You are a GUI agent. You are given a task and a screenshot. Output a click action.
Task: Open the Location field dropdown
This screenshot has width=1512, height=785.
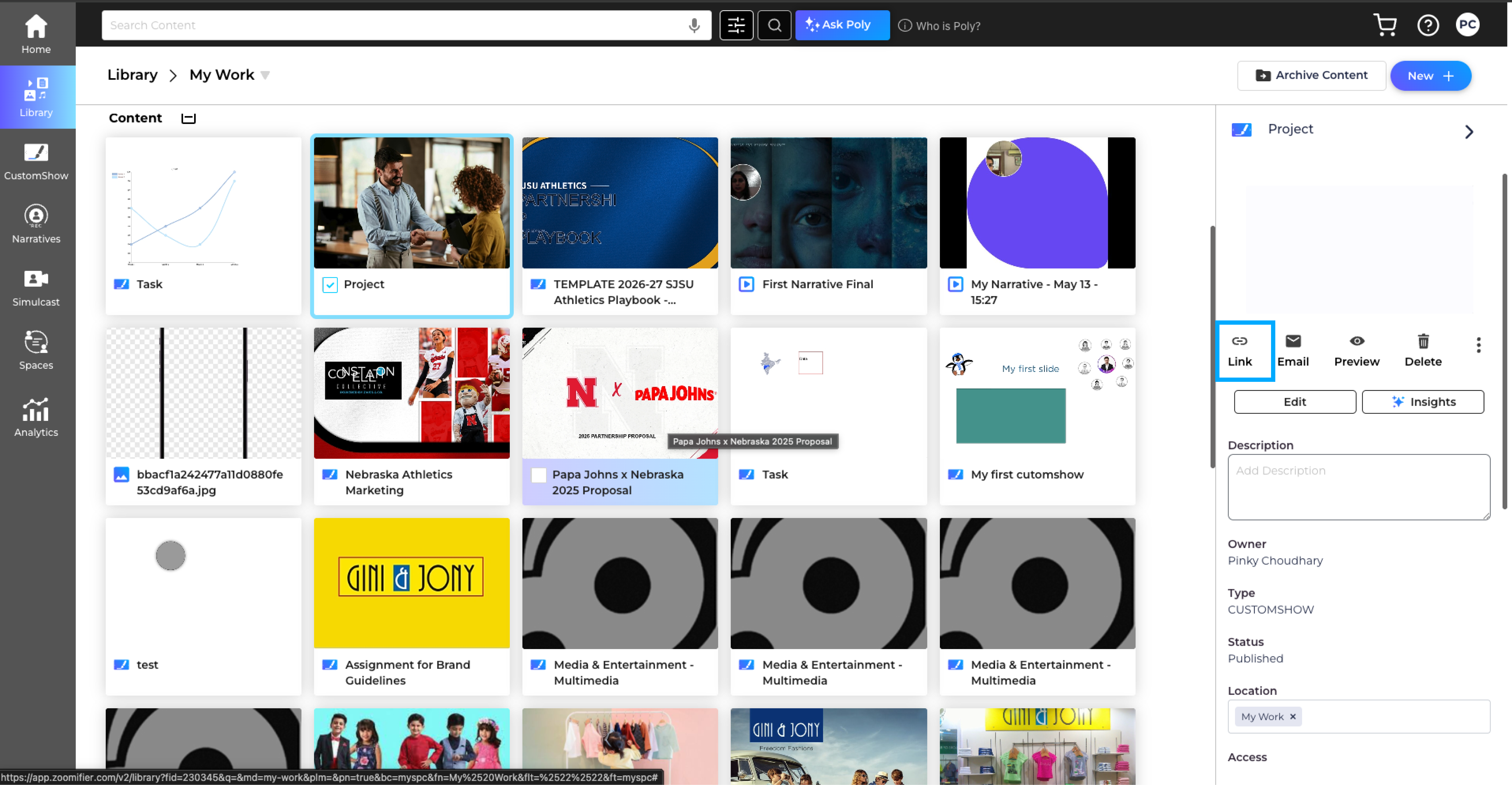pyautogui.click(x=1359, y=716)
